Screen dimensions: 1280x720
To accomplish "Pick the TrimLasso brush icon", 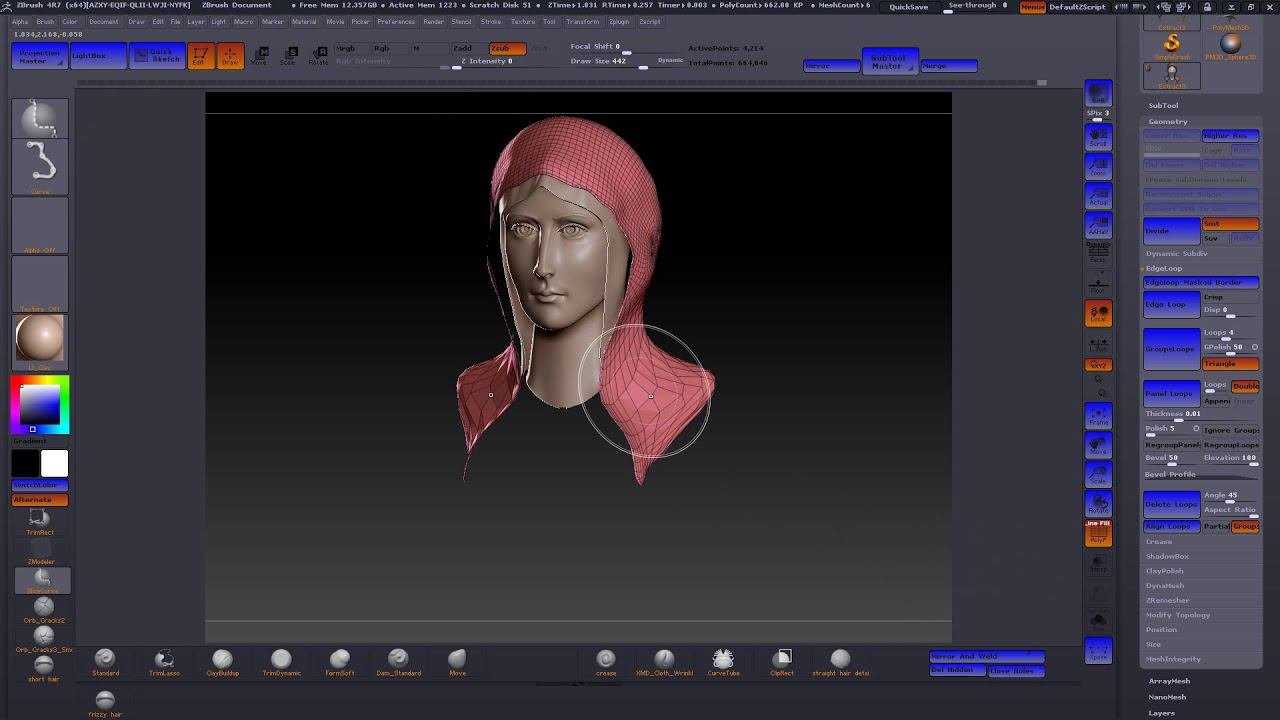I will point(164,659).
